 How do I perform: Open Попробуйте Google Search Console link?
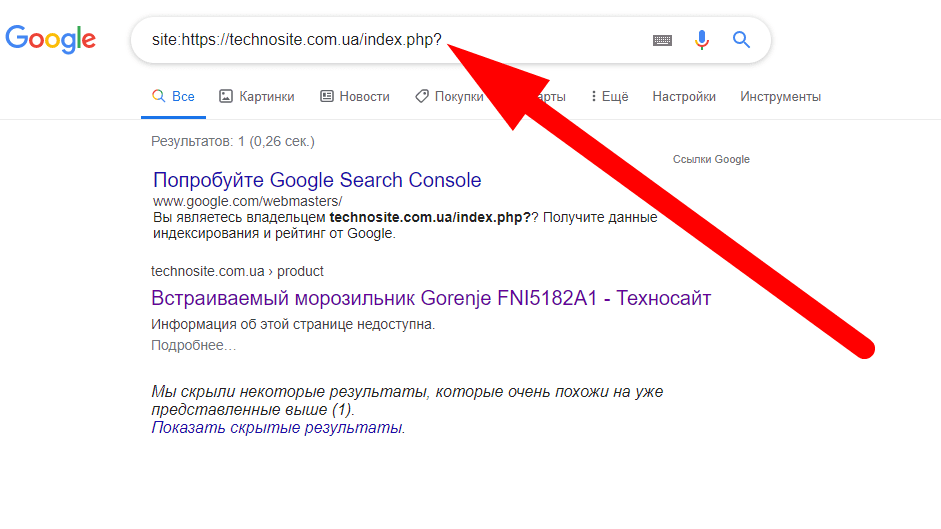point(317,180)
